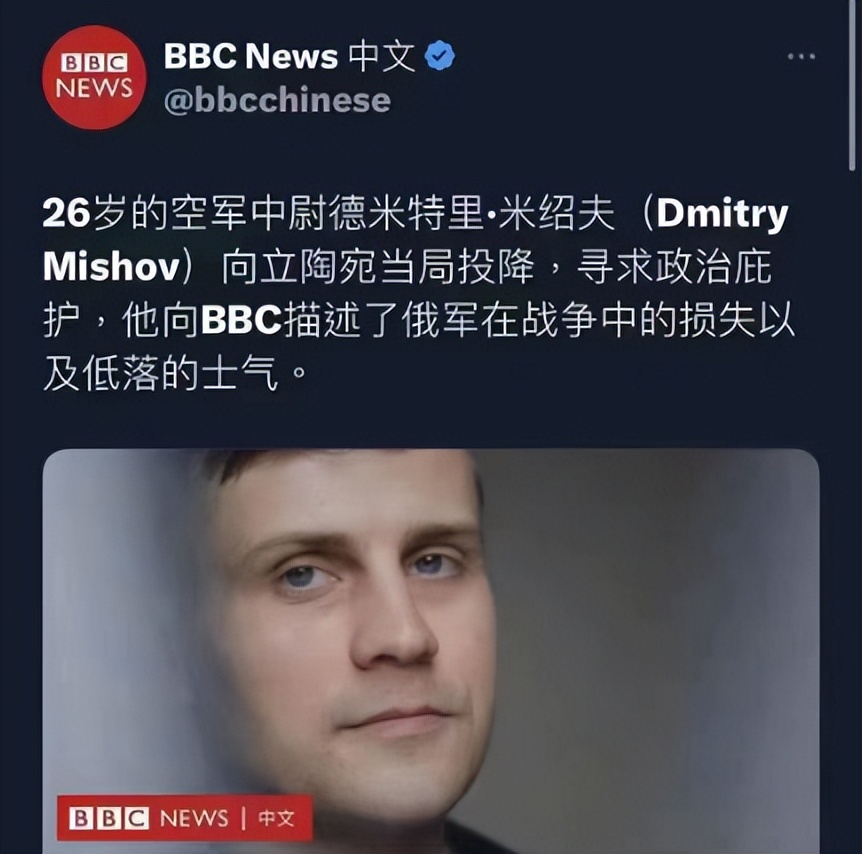Image resolution: width=862 pixels, height=854 pixels.
Task: Select the bold Dmitry name in tweet
Action: (722, 214)
